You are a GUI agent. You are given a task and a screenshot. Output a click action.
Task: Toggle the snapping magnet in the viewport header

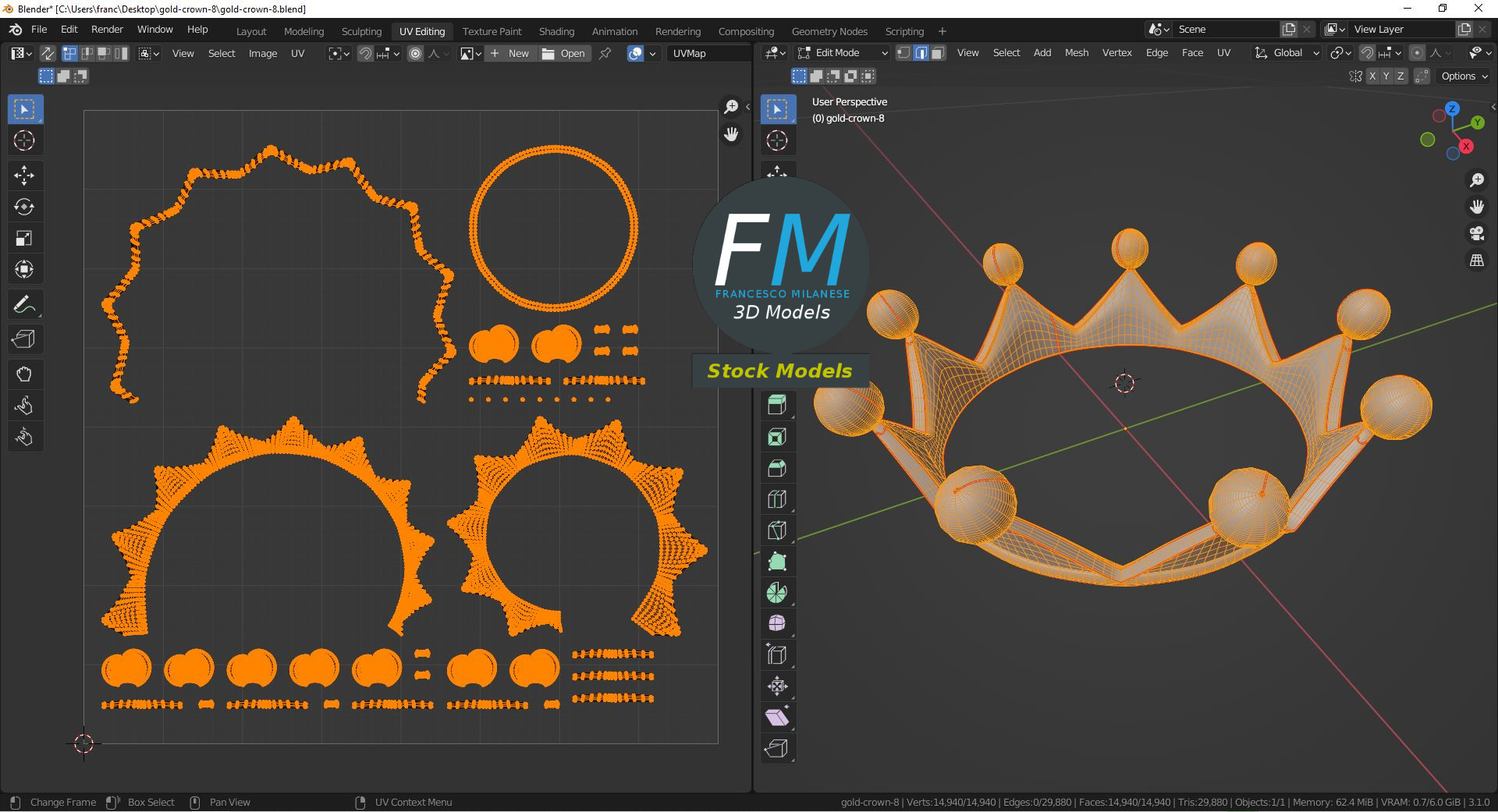click(x=1367, y=53)
